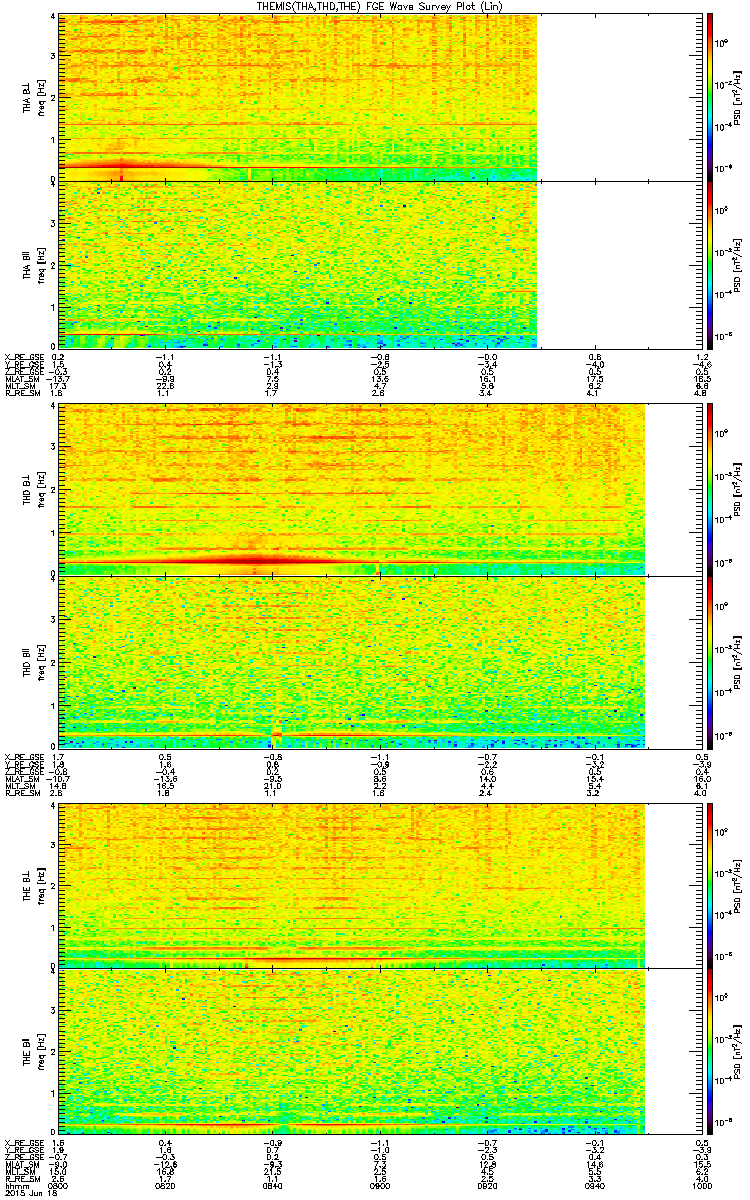
Task: Click the color bar beside THA B-perpendicular panel
Action: (x=710, y=97)
